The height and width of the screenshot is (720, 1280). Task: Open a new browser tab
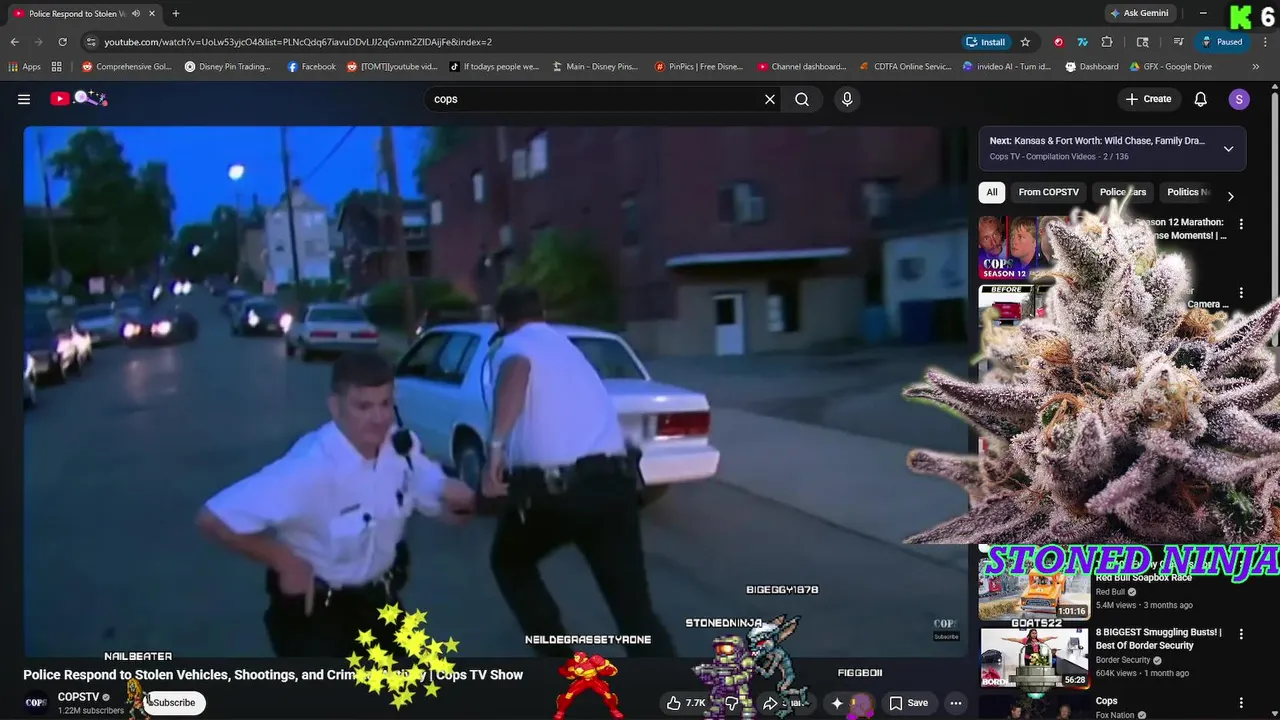click(176, 13)
